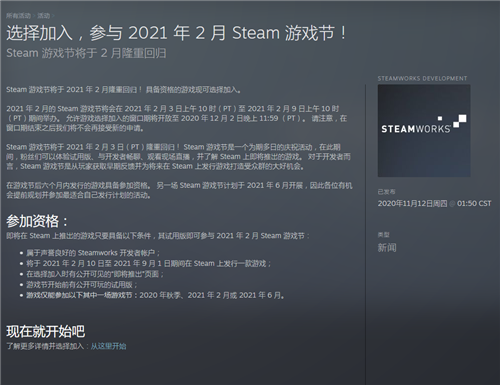The height and width of the screenshot is (385, 500).
Task: Click the bullet mentioning 2021 年 9 月 1 日
Action: point(149,263)
